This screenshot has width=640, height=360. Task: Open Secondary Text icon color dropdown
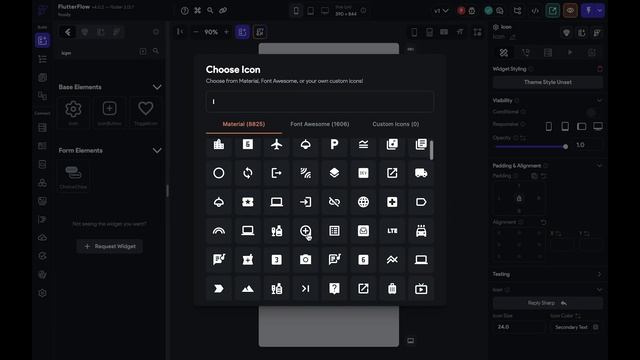click(576, 327)
